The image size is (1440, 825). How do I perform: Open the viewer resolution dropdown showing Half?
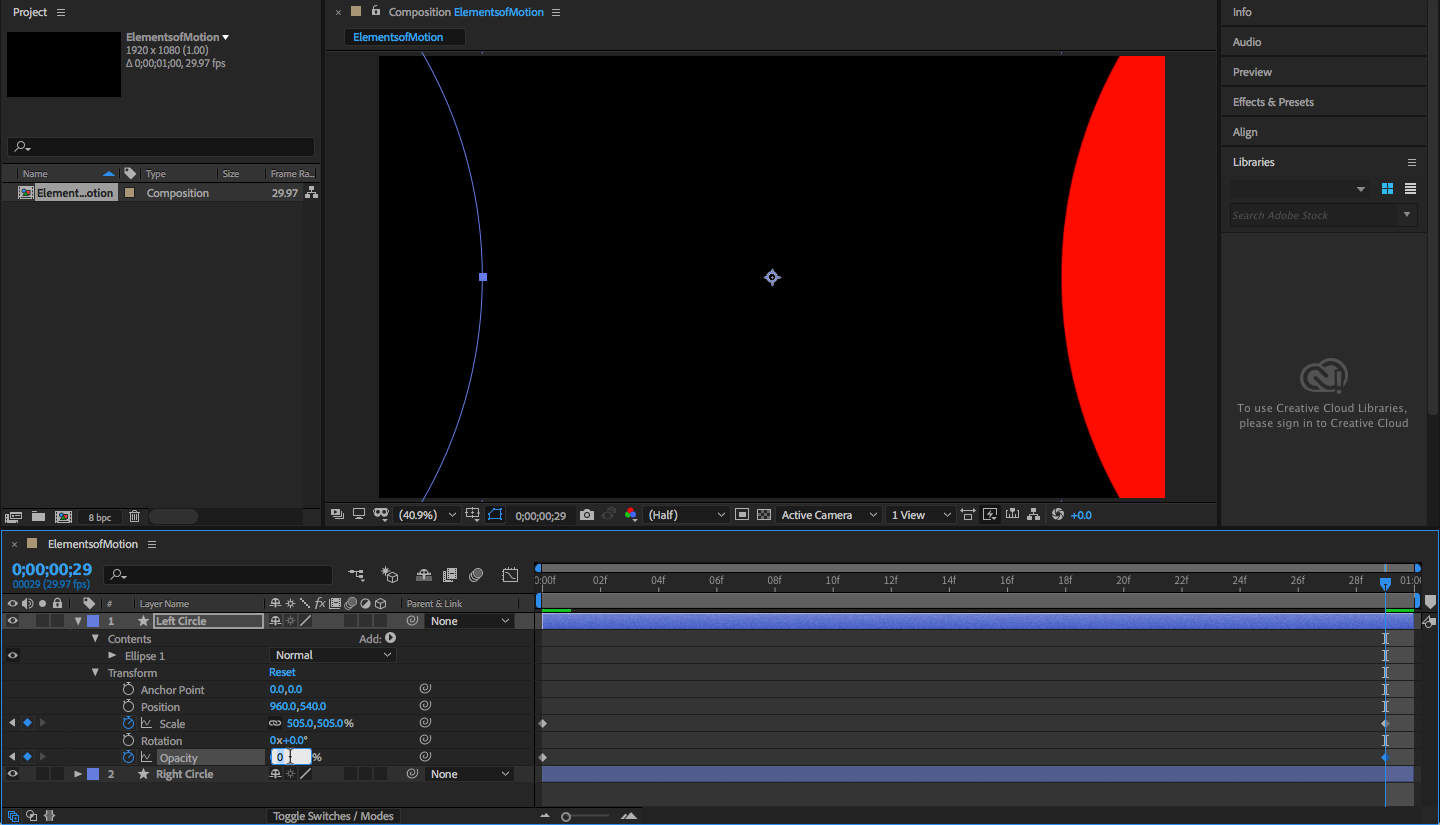click(x=687, y=515)
